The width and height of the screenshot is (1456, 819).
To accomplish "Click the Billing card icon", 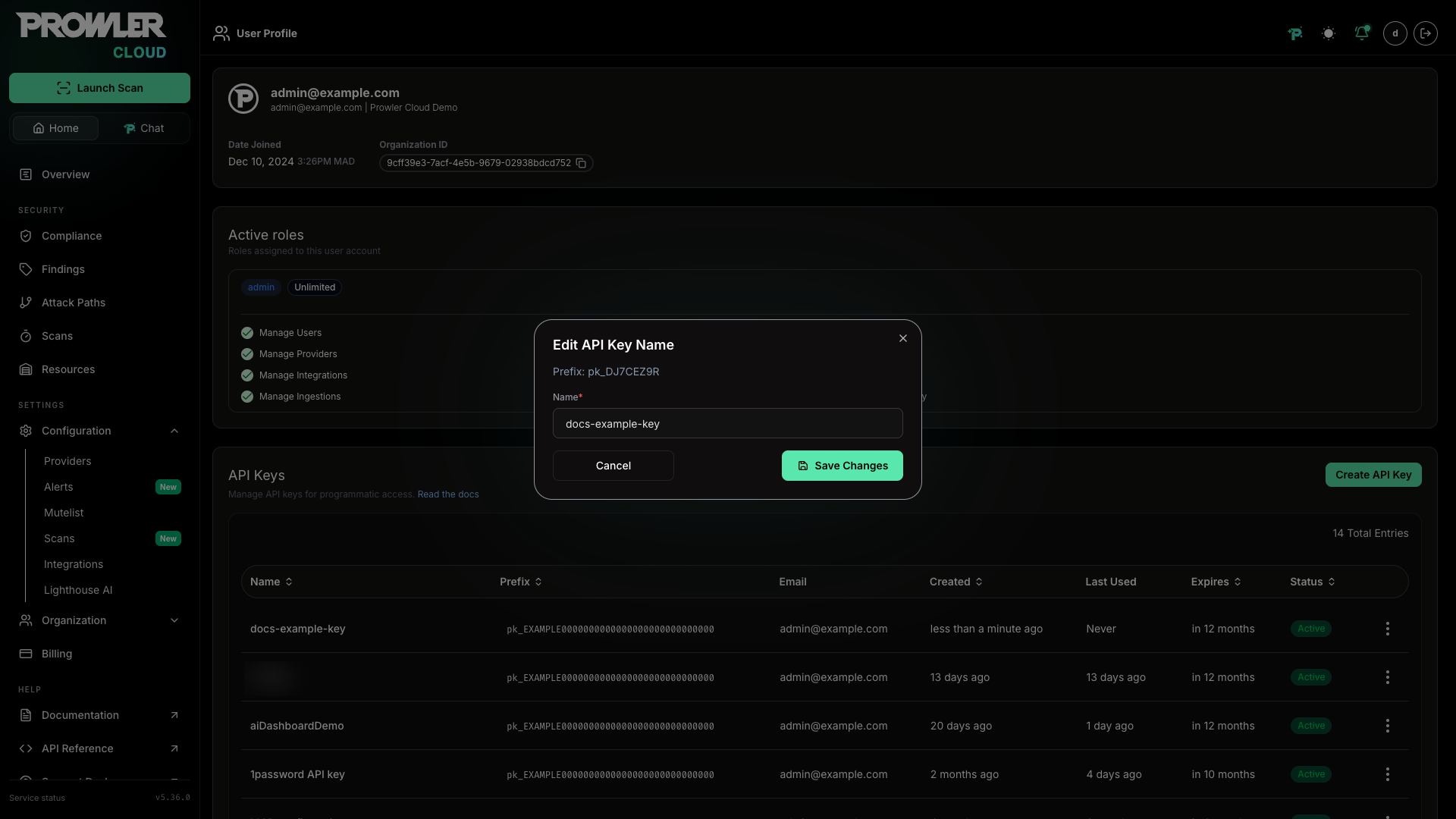I will (26, 654).
